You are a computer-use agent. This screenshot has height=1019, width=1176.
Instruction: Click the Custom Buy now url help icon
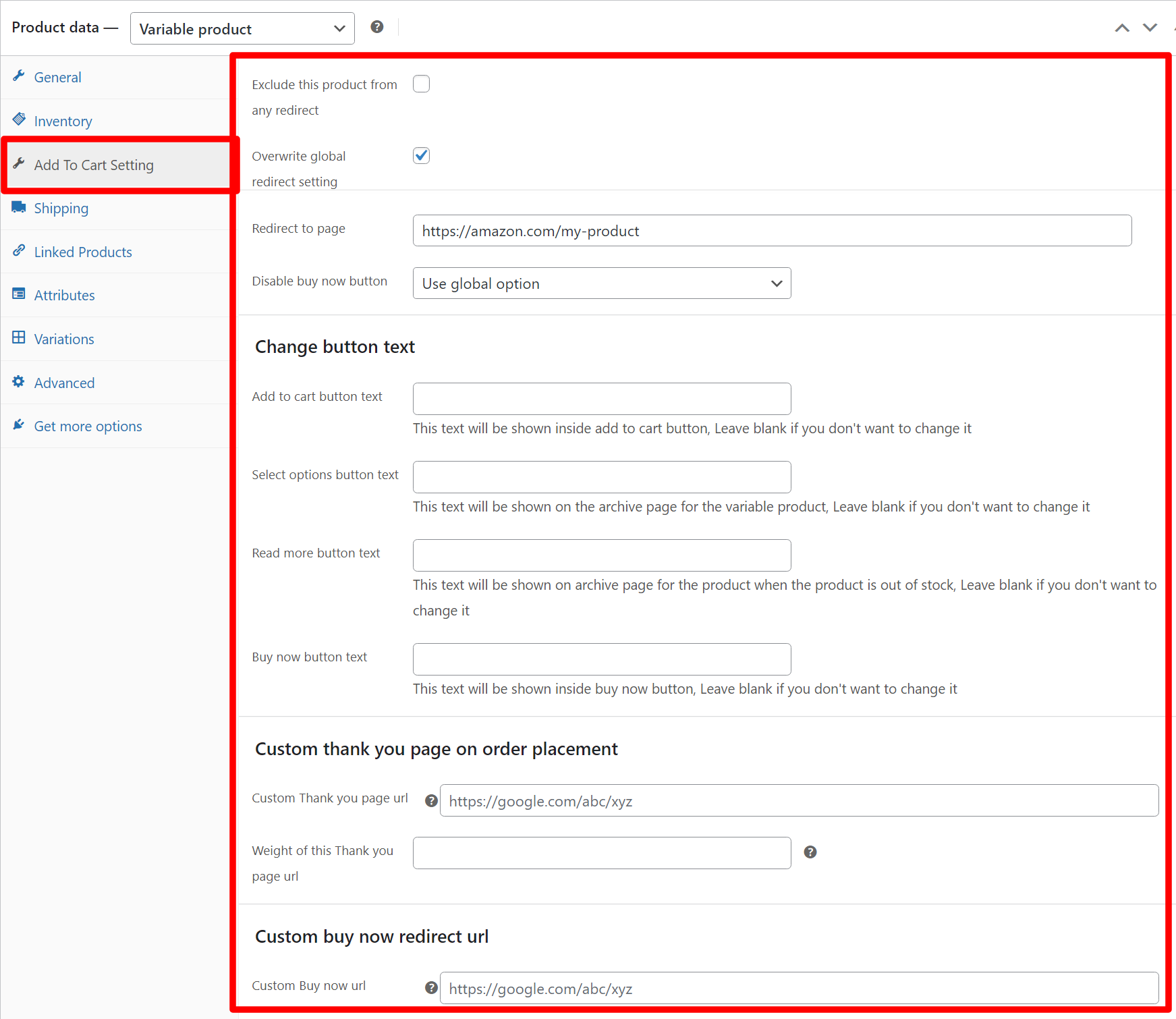431,988
